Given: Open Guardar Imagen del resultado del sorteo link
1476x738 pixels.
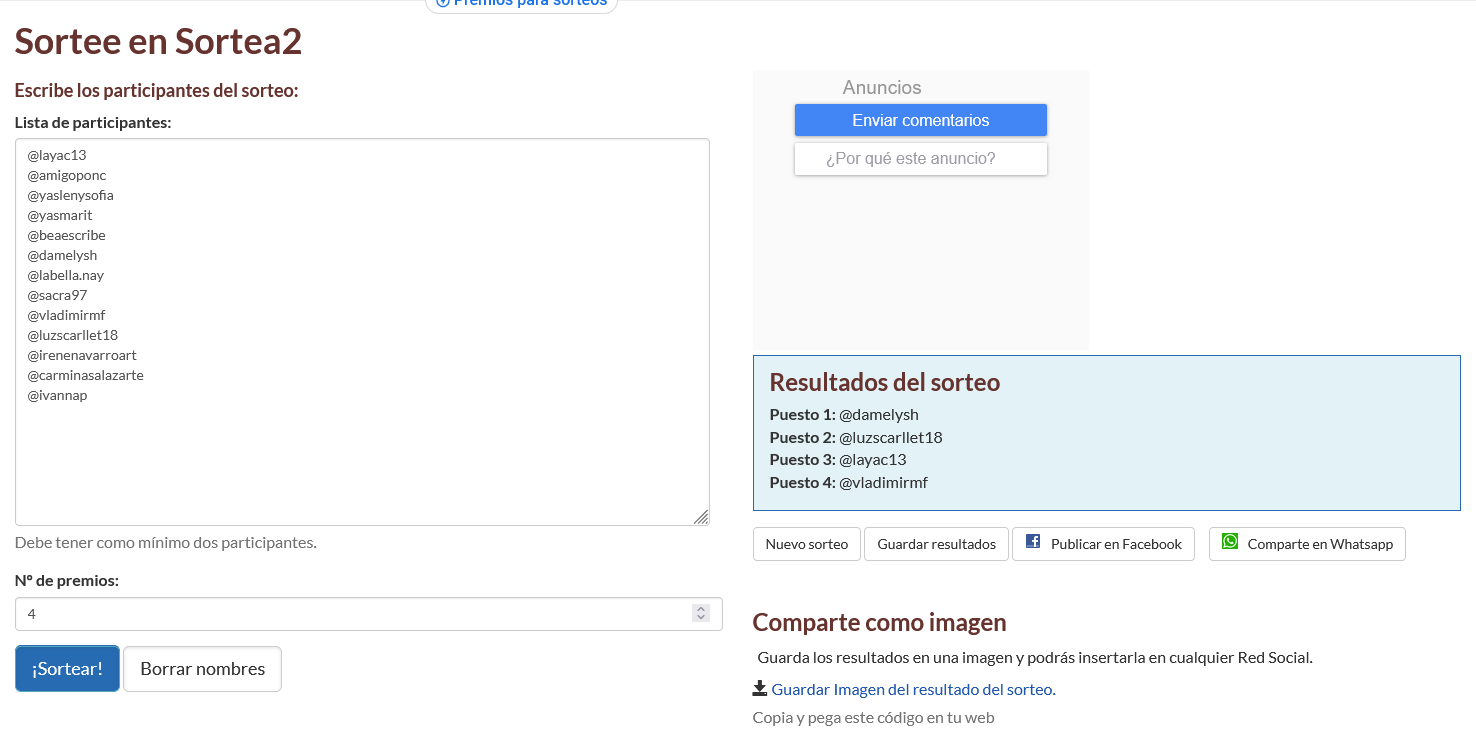Looking at the screenshot, I should click(x=913, y=689).
